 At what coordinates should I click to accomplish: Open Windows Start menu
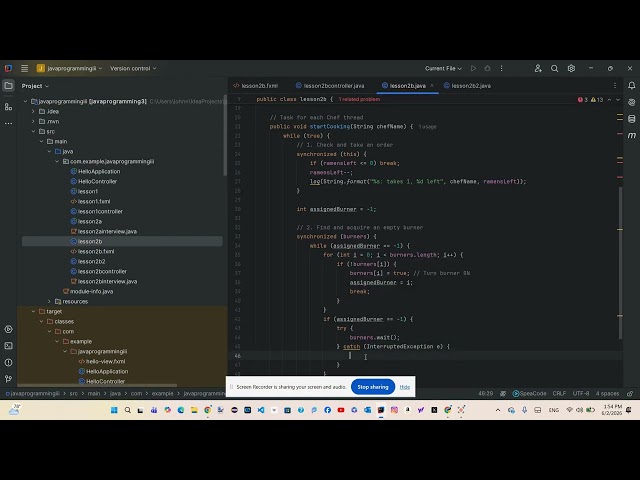coord(114,410)
